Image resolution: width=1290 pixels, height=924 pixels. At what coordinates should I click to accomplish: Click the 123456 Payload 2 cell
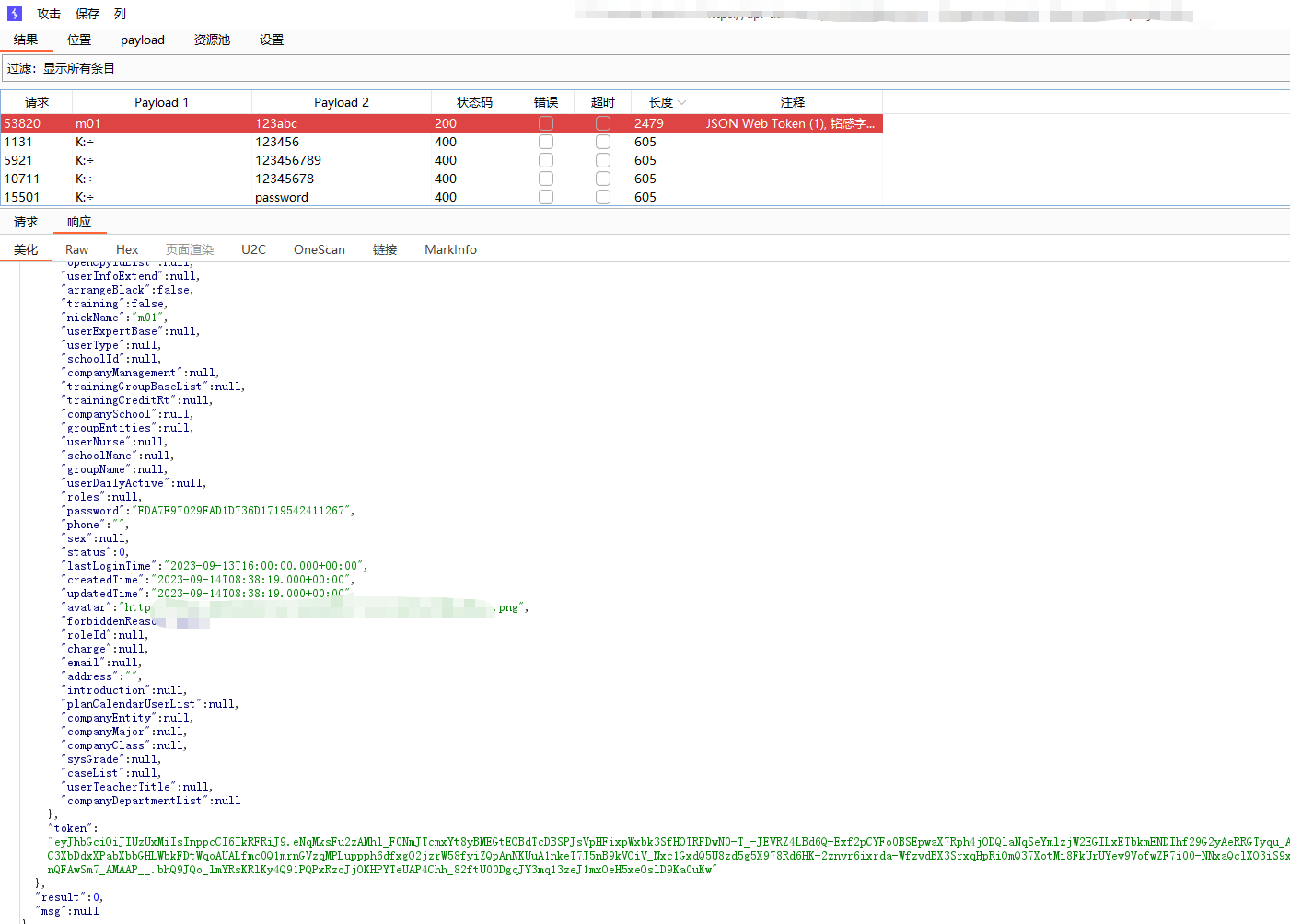pyautogui.click(x=342, y=142)
